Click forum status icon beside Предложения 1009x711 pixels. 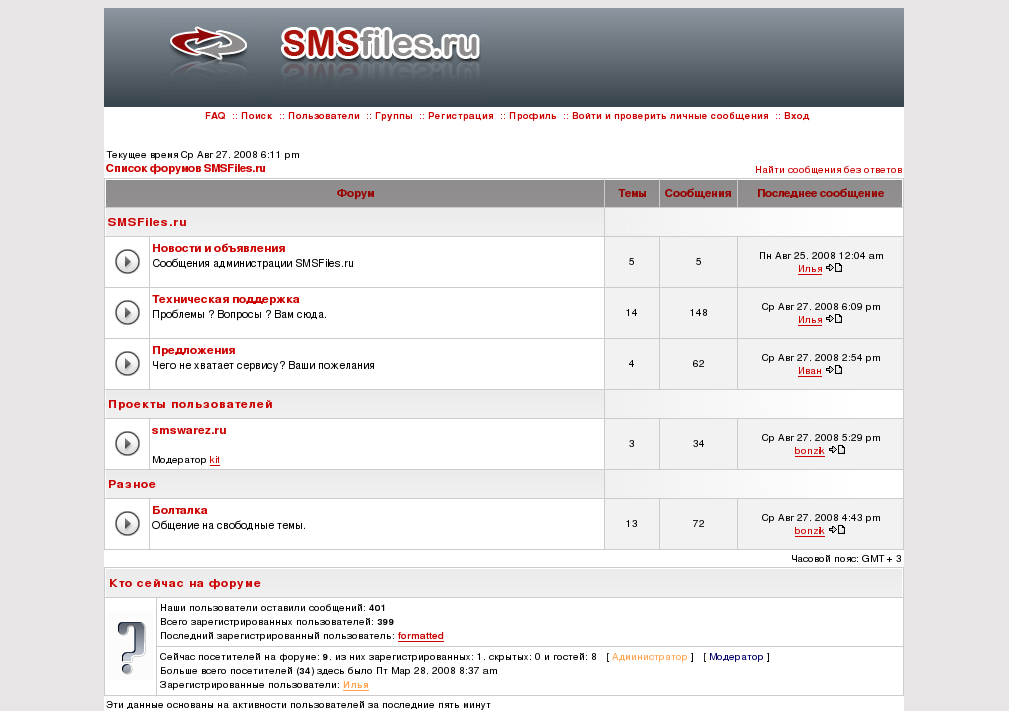[x=127, y=364]
